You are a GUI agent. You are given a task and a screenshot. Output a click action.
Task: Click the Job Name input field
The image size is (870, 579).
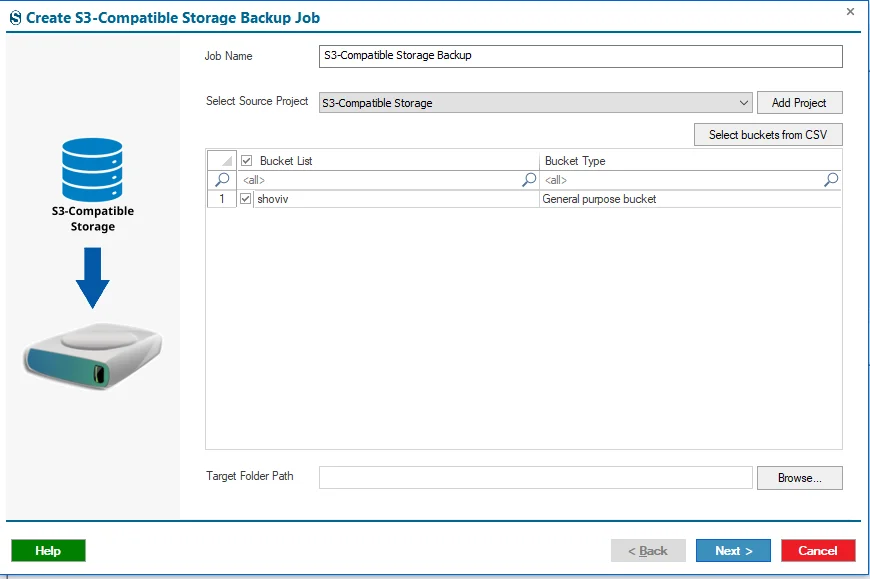[580, 56]
